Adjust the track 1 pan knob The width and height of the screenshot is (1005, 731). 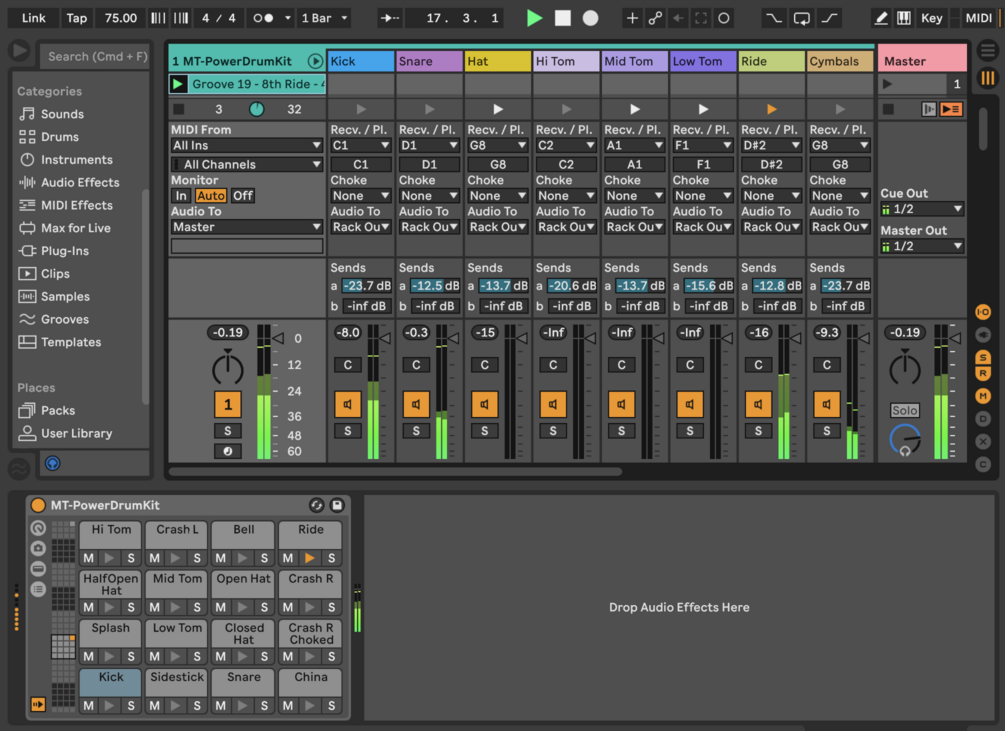click(x=228, y=368)
